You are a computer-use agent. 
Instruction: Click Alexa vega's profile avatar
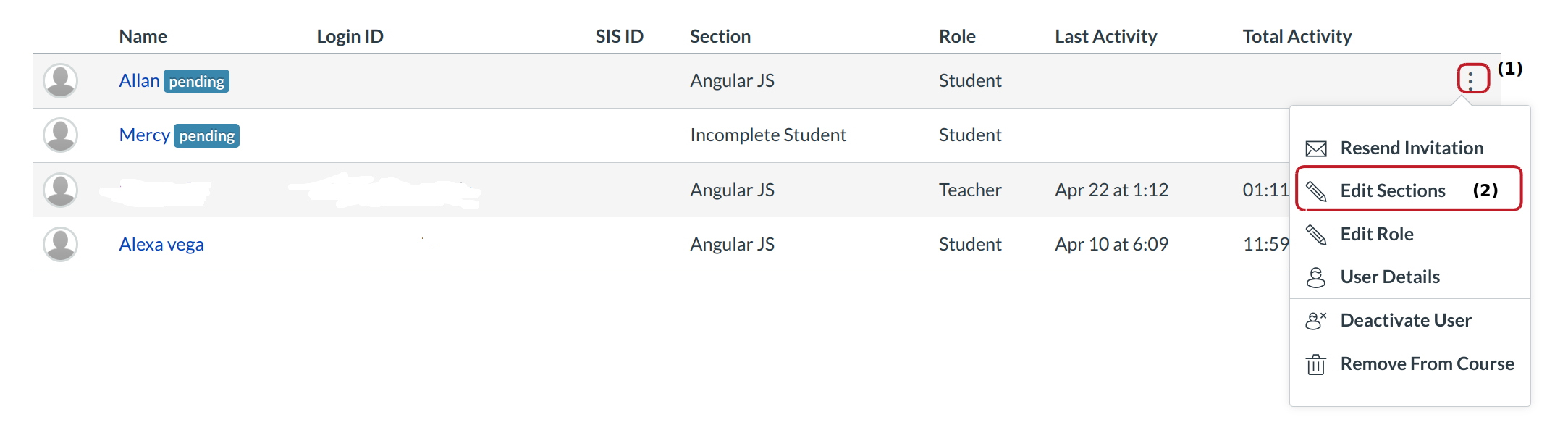[x=61, y=245]
